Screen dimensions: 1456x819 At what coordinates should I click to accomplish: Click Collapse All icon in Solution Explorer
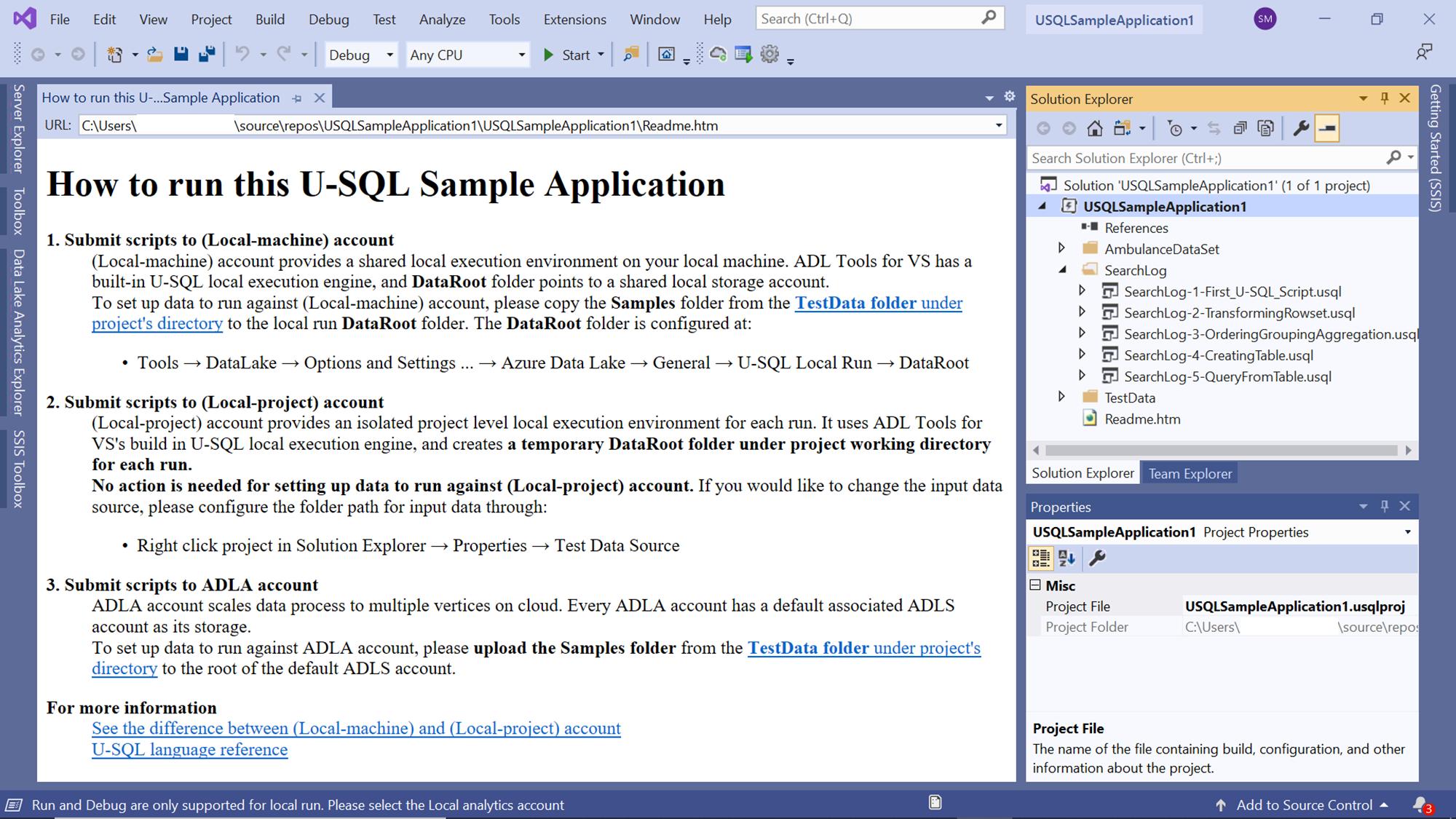[x=1240, y=129]
